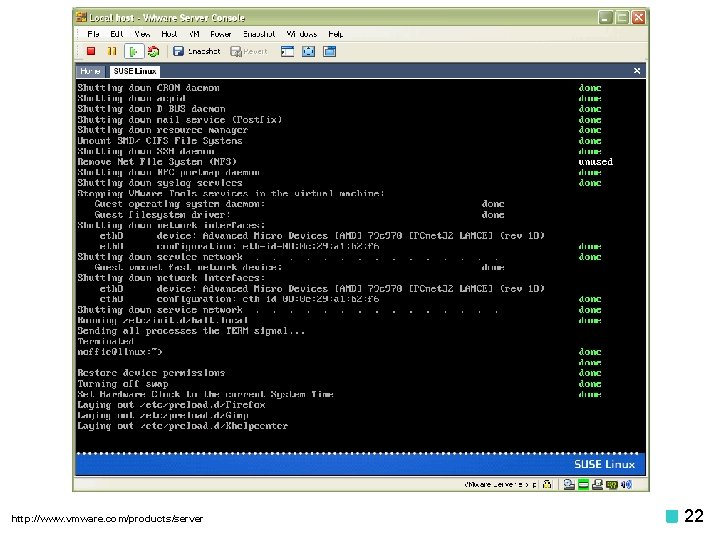Open the Edit menu
This screenshot has width=720, height=540.
(117, 34)
